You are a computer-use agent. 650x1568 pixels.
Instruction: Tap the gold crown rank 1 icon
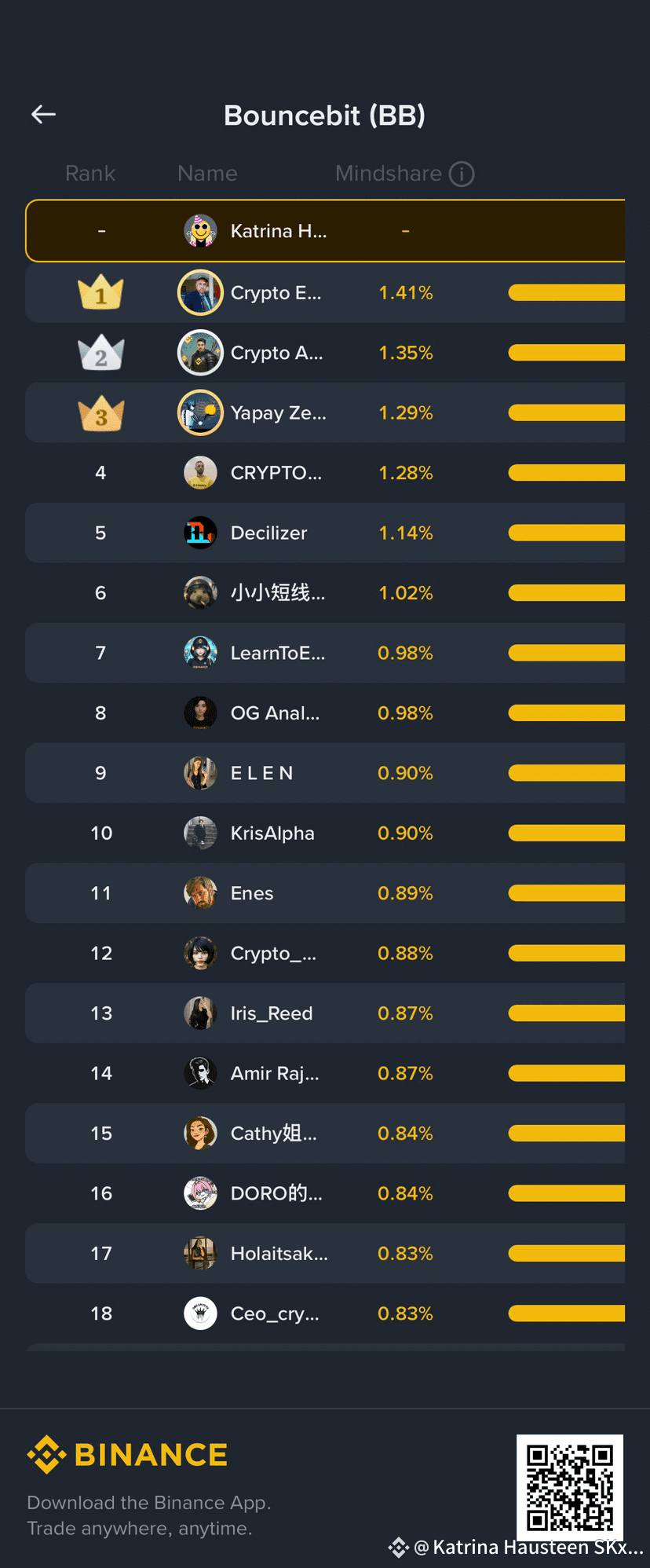[x=100, y=293]
